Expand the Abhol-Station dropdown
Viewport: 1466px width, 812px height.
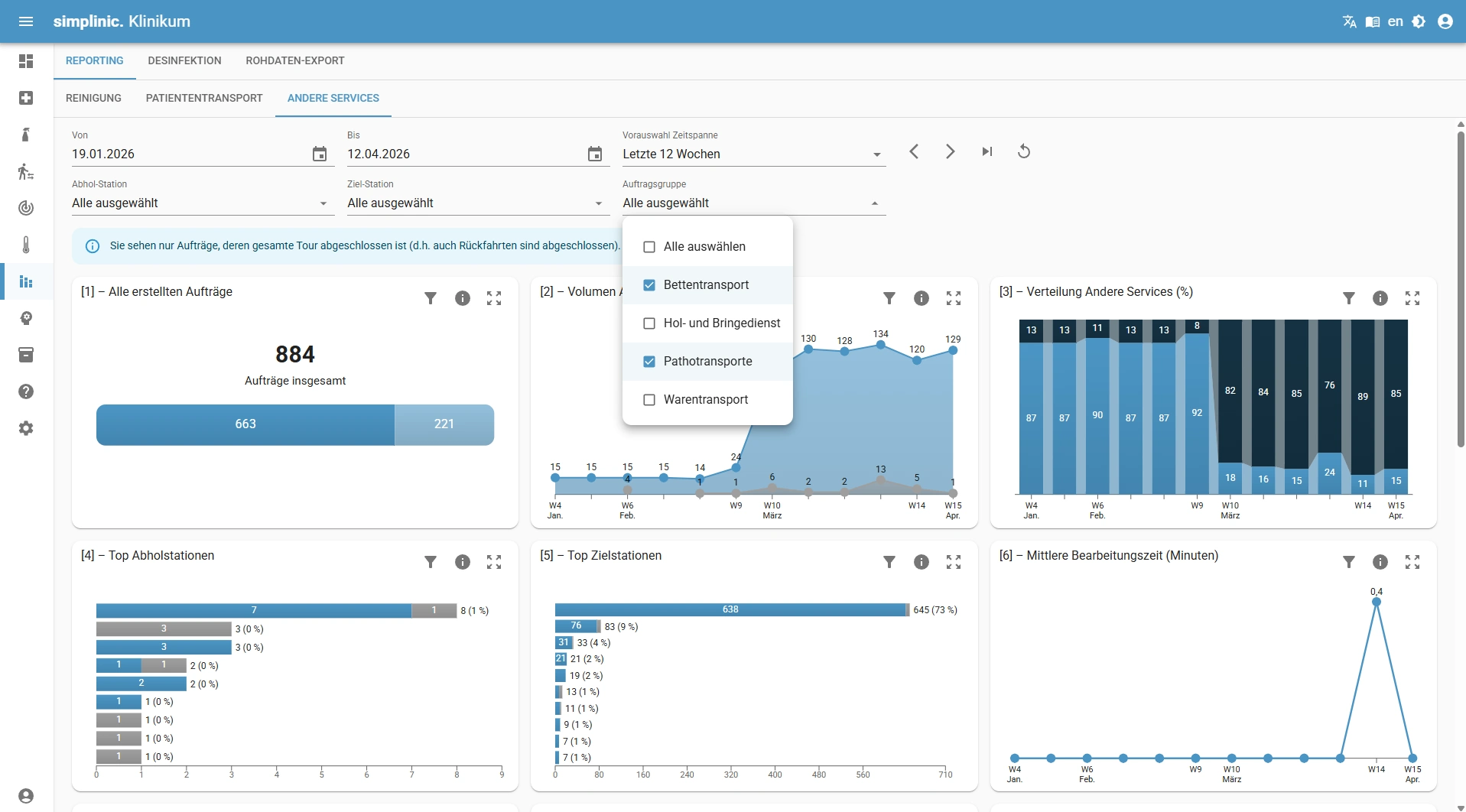323,203
